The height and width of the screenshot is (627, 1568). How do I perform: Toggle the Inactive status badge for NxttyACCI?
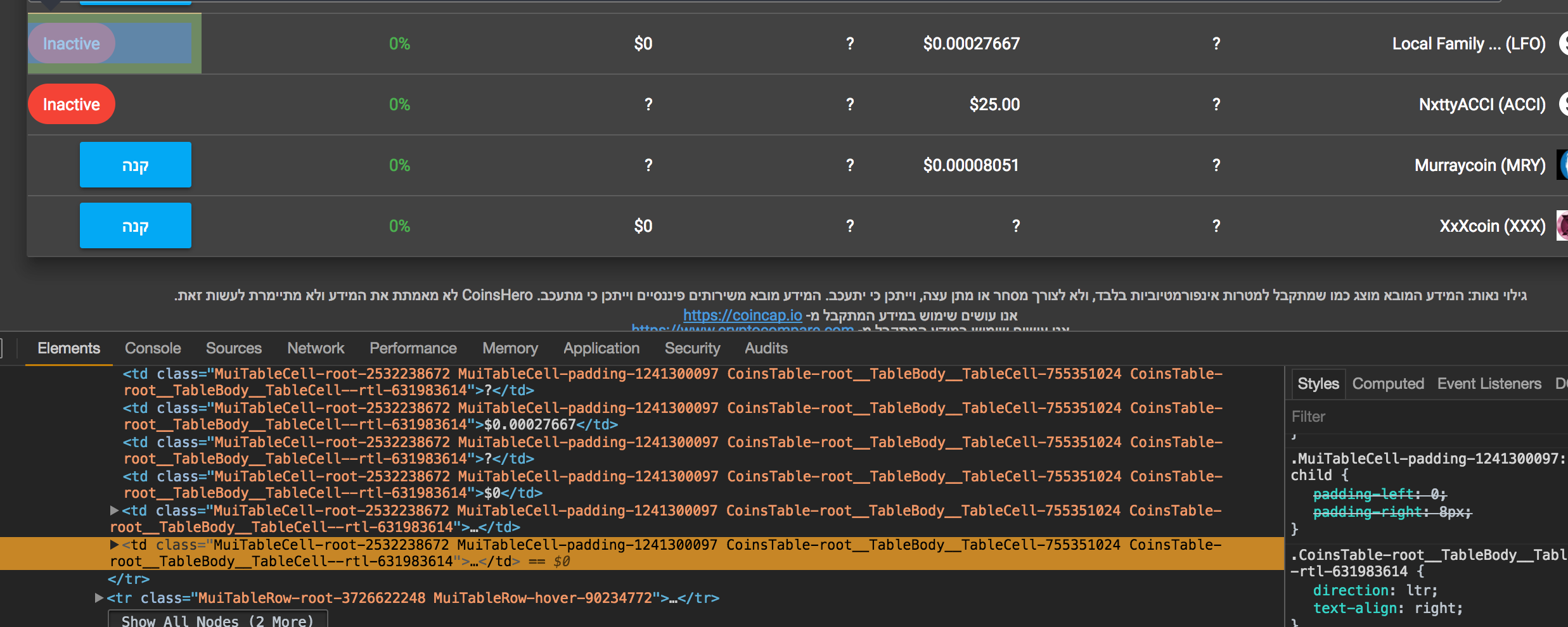[71, 104]
